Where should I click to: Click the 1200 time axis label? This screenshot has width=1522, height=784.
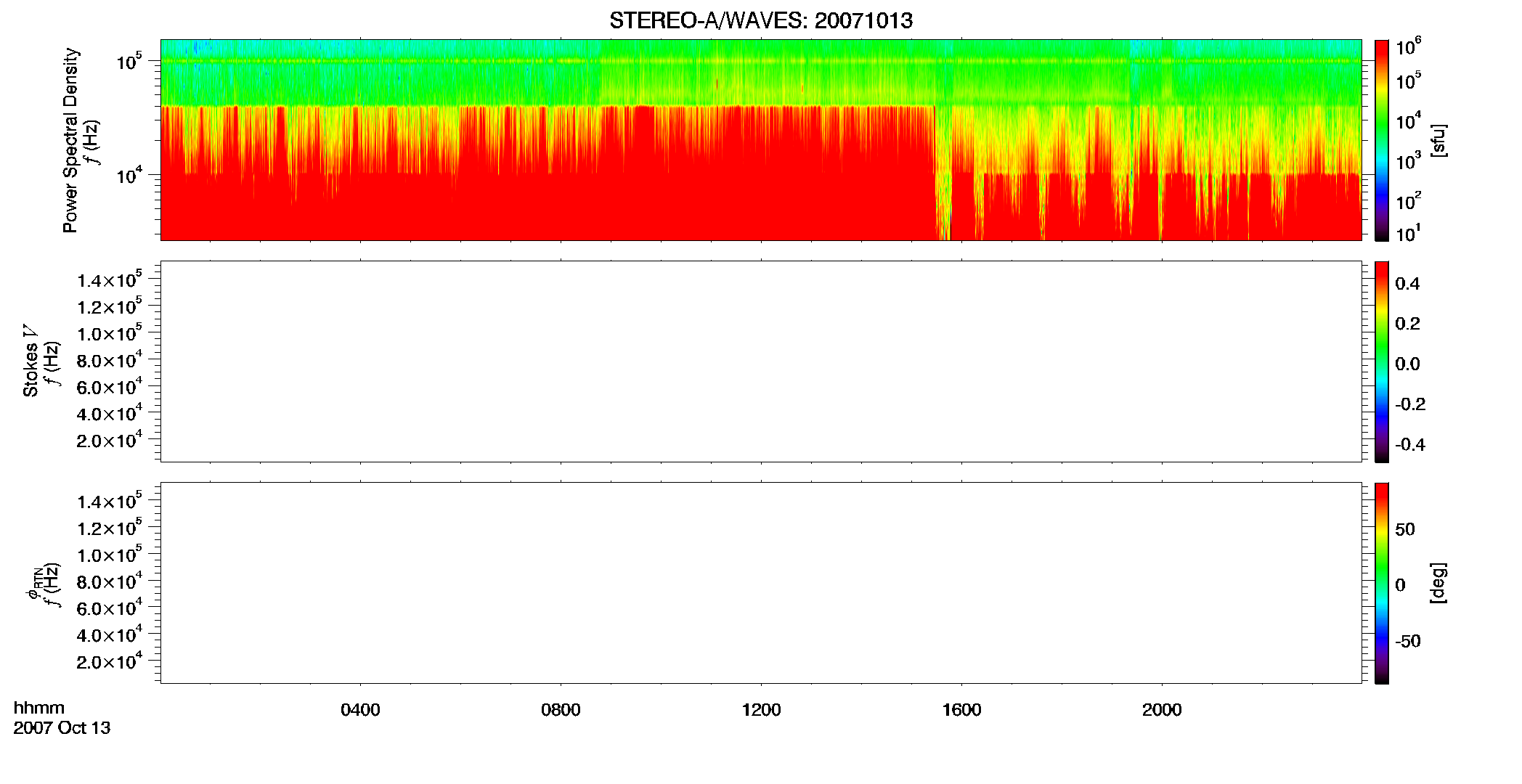pos(761,710)
